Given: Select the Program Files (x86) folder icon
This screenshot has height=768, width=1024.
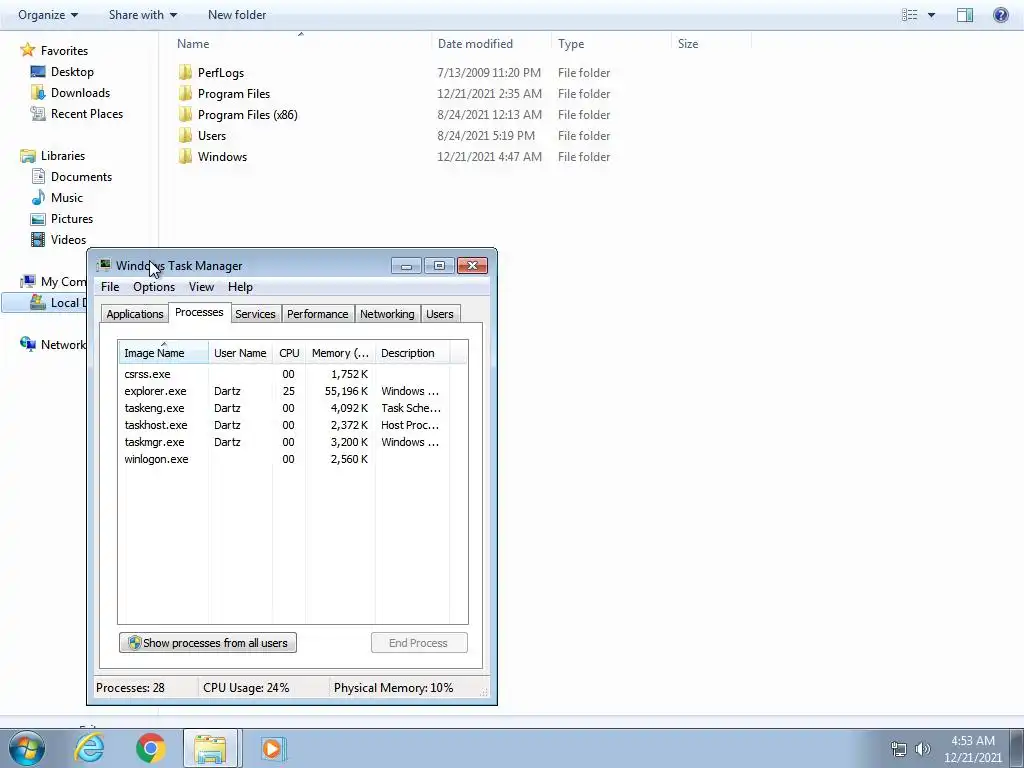Looking at the screenshot, I should (x=185, y=114).
